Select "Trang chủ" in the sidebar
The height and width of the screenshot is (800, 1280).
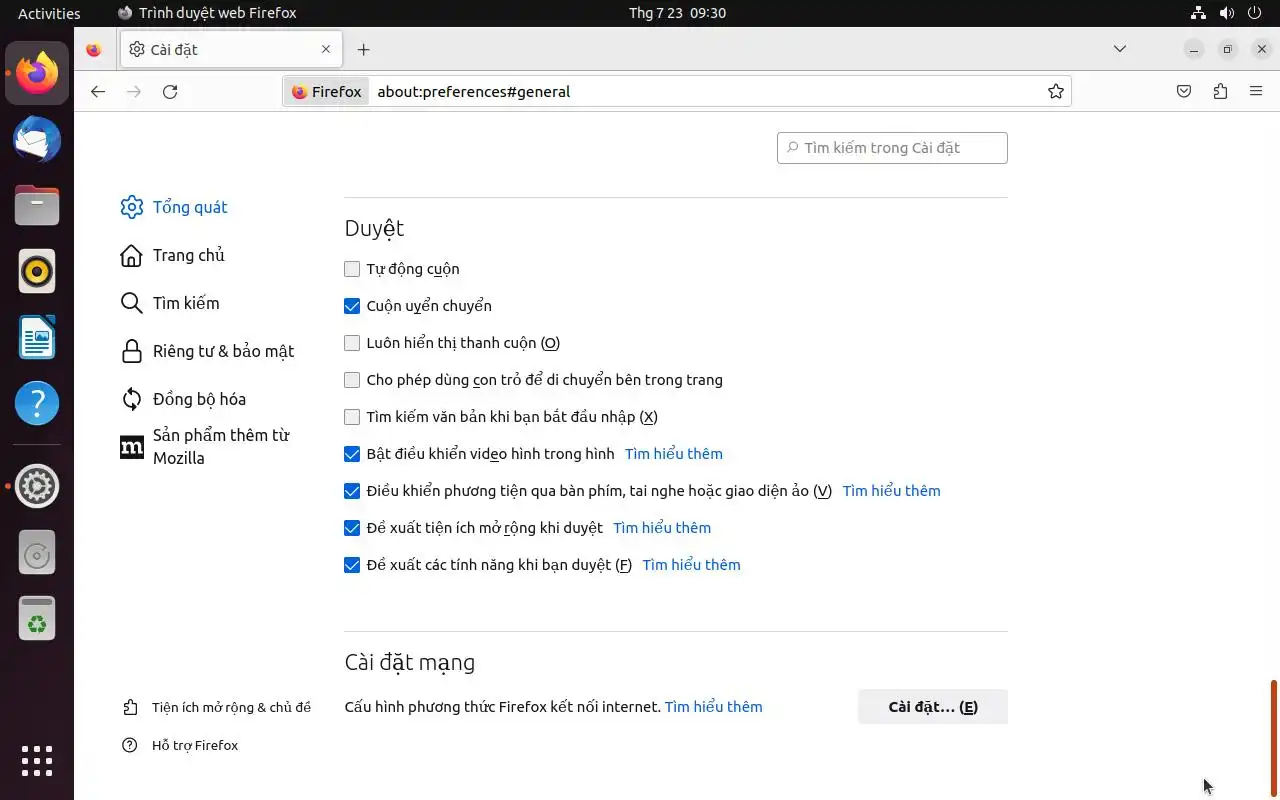188,255
